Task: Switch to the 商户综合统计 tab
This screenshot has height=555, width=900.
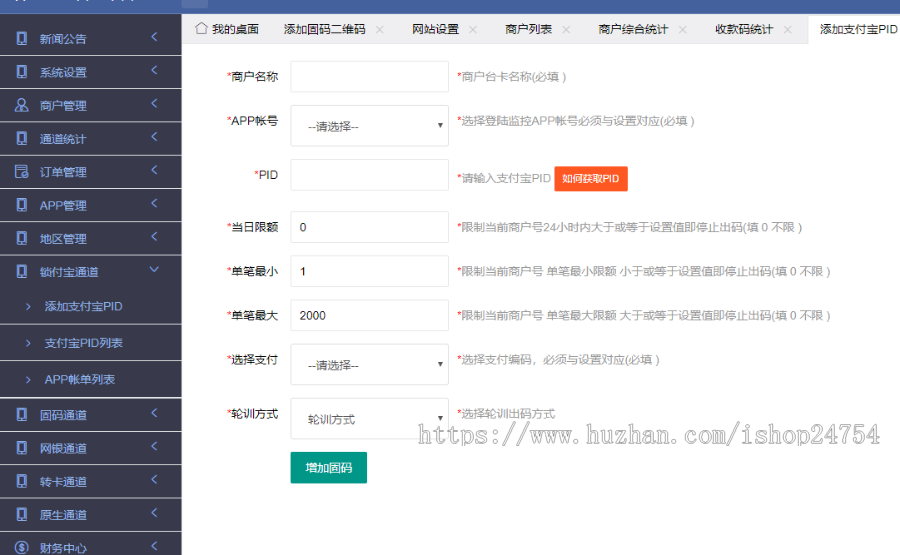Action: [633, 29]
